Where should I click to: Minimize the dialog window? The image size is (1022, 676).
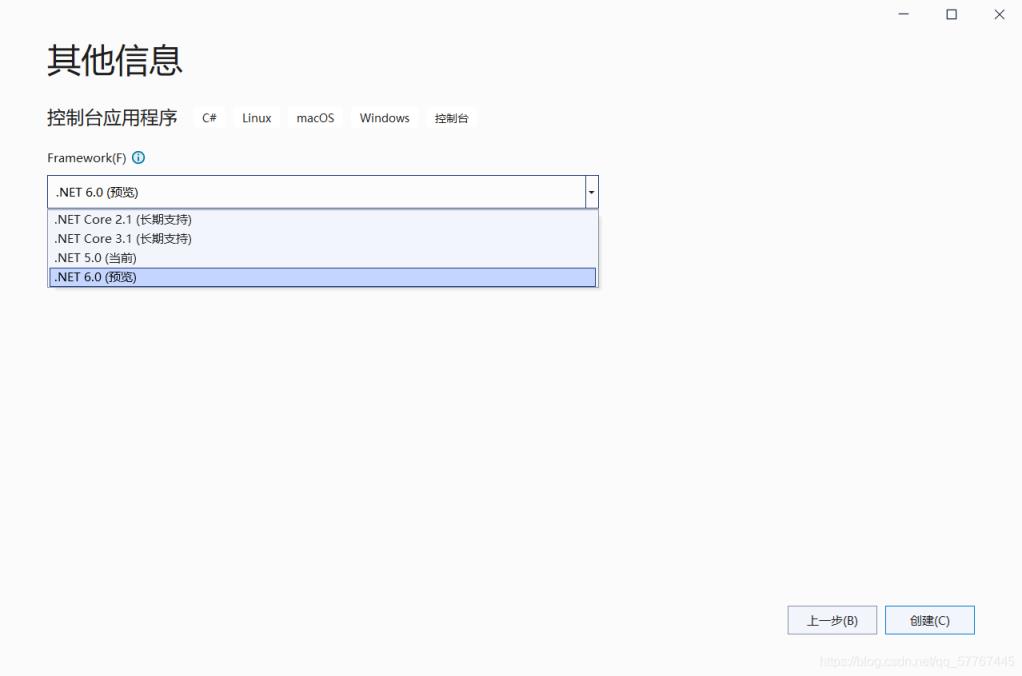903,14
